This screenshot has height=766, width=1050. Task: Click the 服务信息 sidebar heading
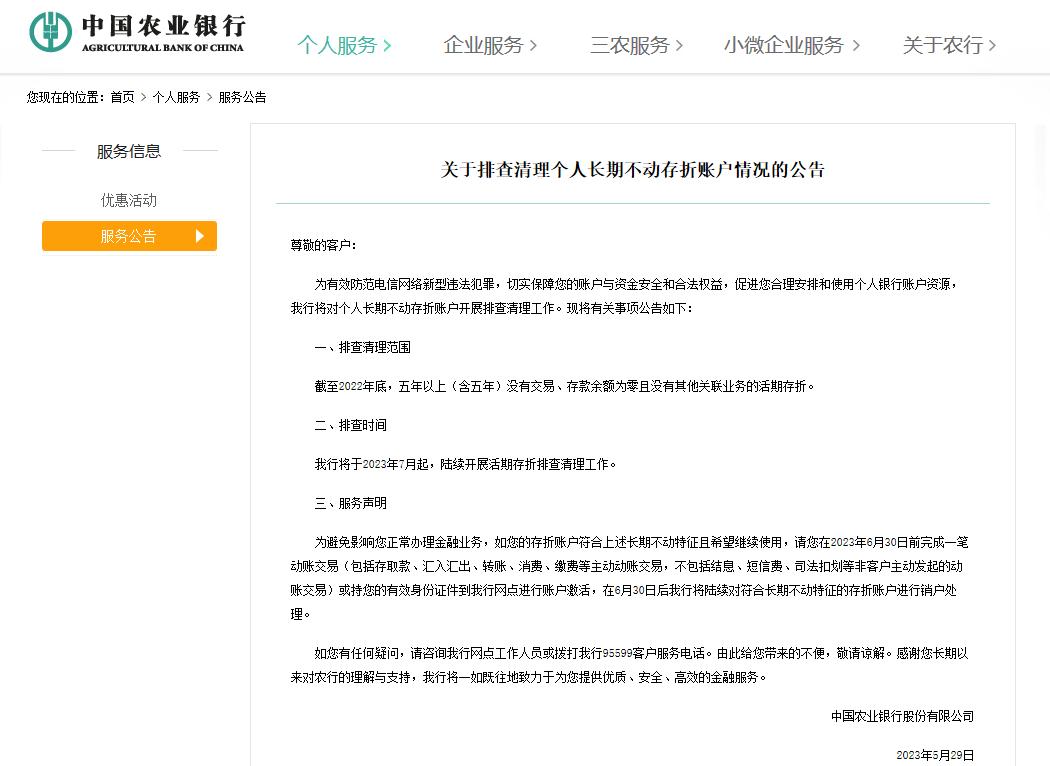128,151
